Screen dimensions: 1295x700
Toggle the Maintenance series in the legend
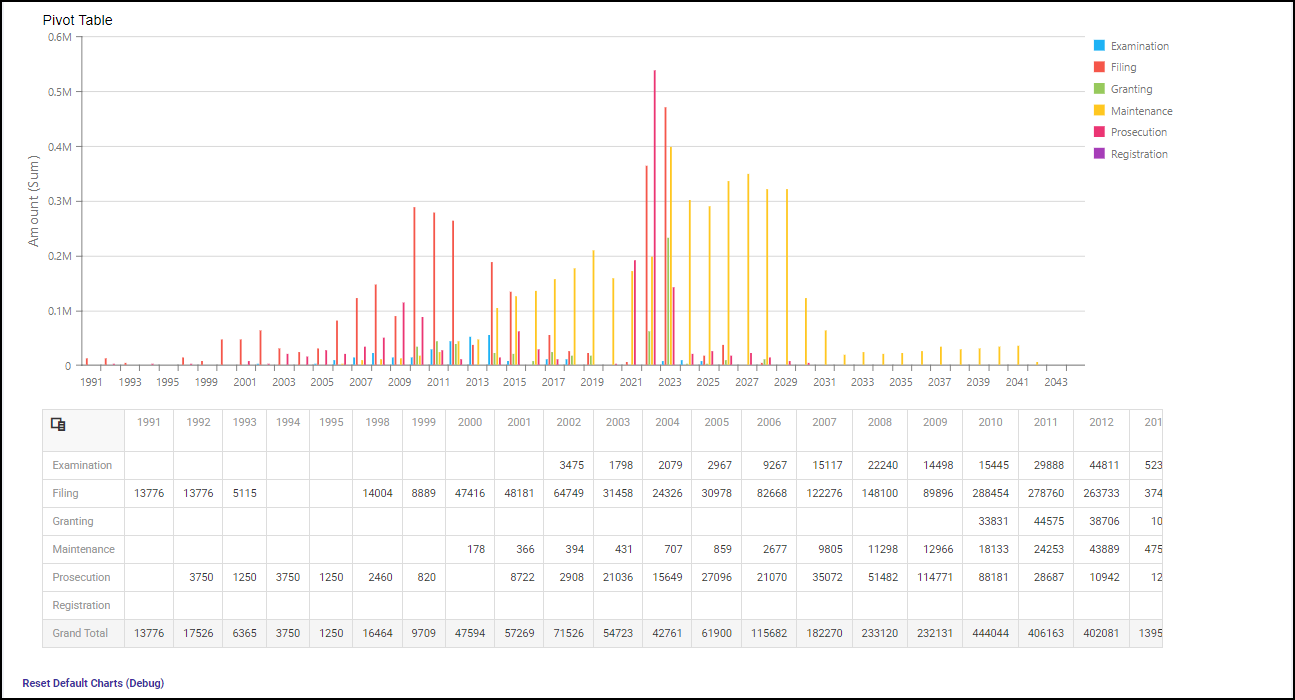click(1141, 111)
